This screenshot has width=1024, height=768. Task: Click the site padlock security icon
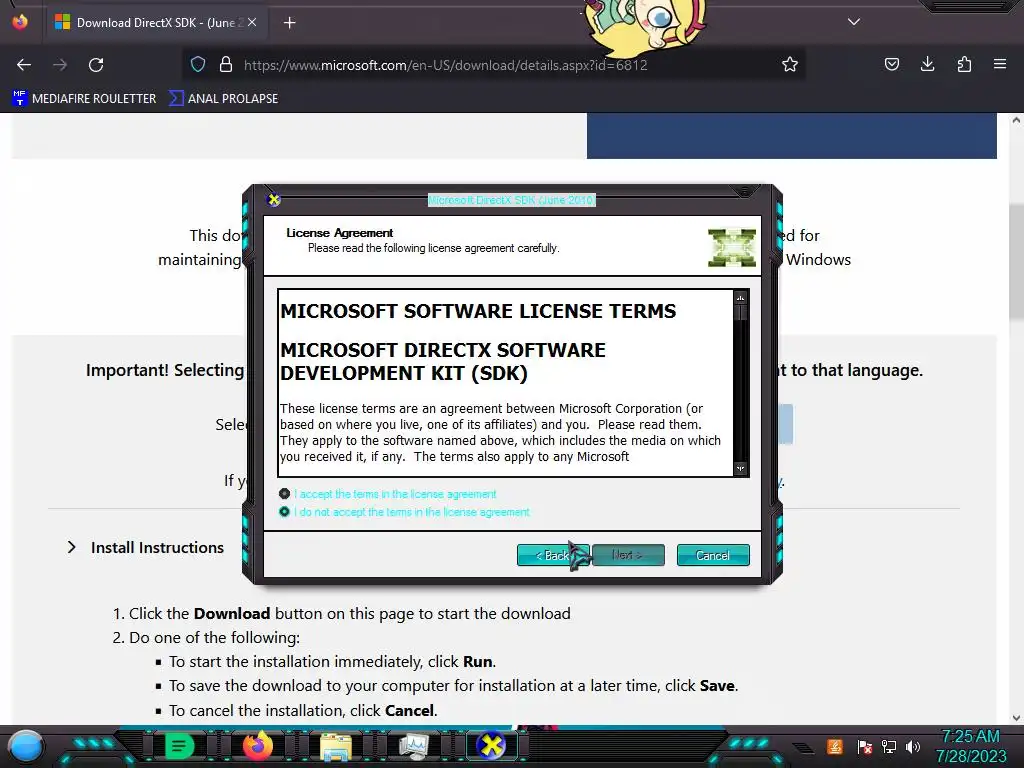(x=226, y=65)
